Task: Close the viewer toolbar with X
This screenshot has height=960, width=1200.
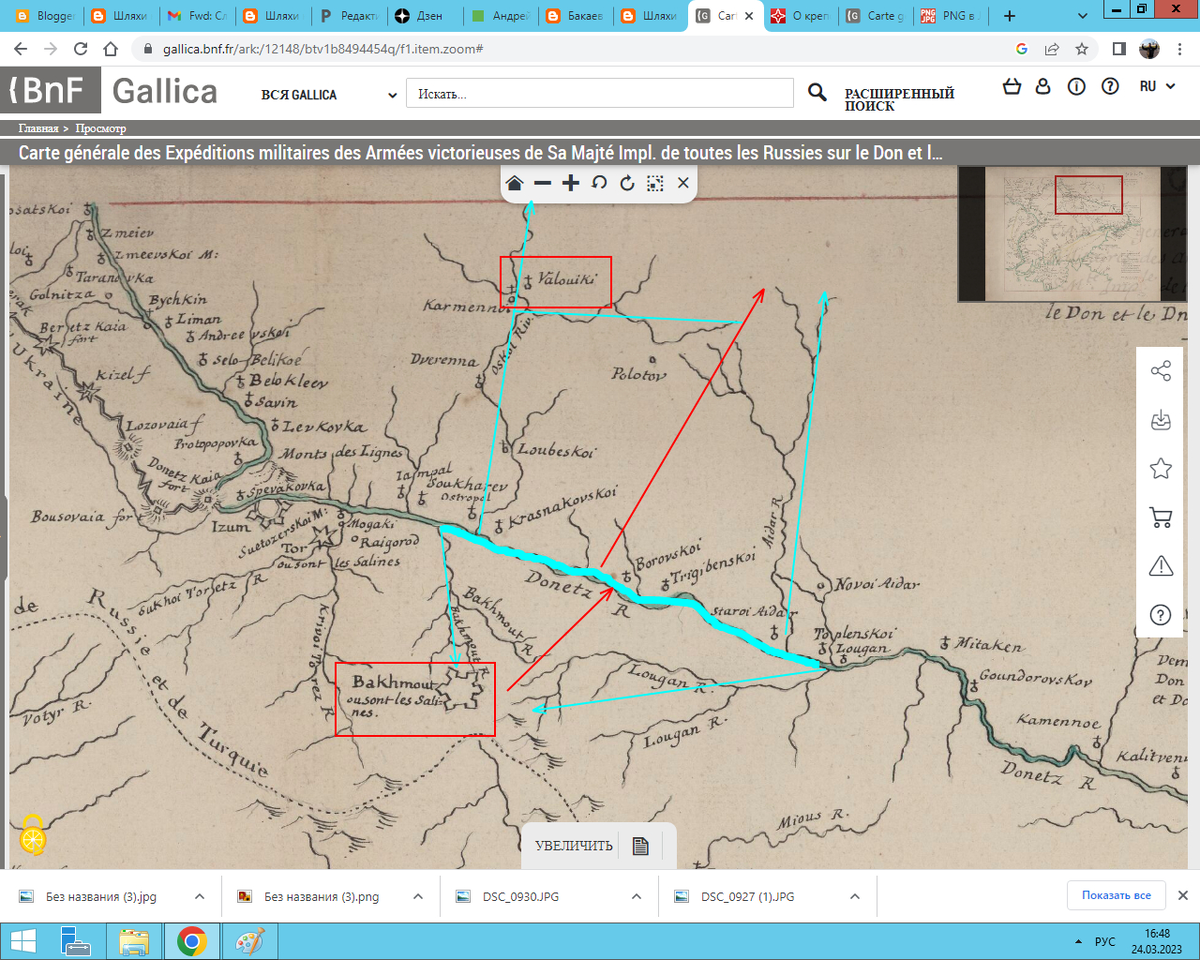Action: click(683, 183)
